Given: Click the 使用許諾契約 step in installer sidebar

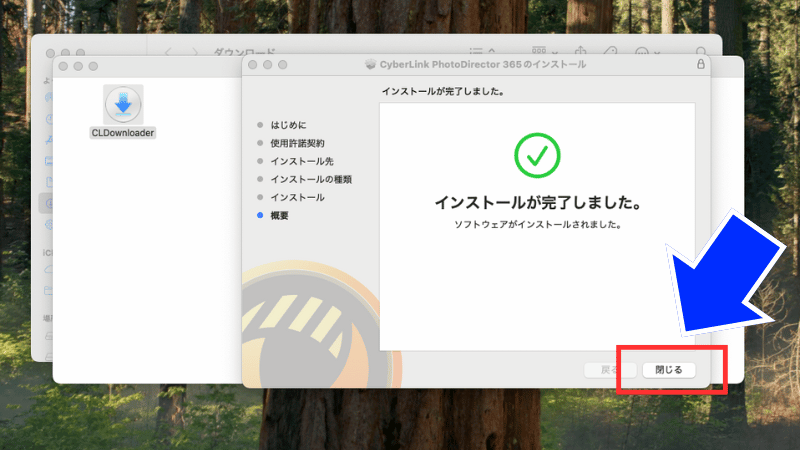Looking at the screenshot, I should 297,143.
